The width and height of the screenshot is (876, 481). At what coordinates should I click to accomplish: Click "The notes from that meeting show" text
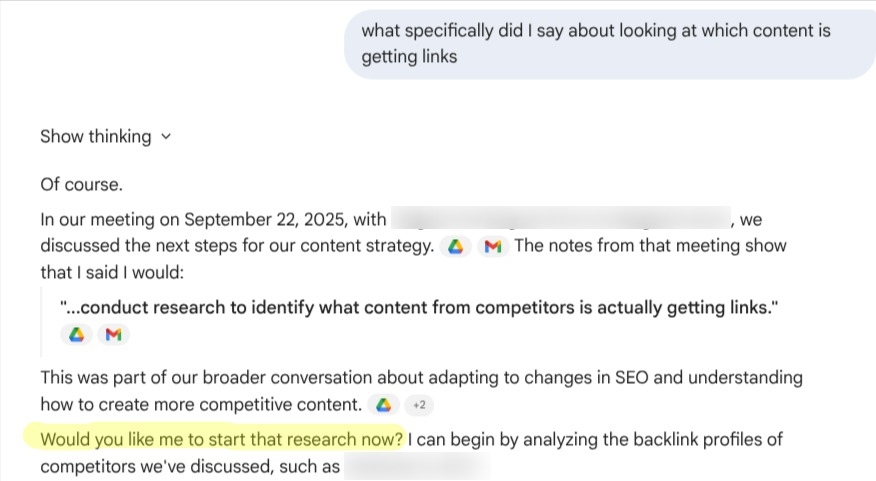(x=650, y=246)
